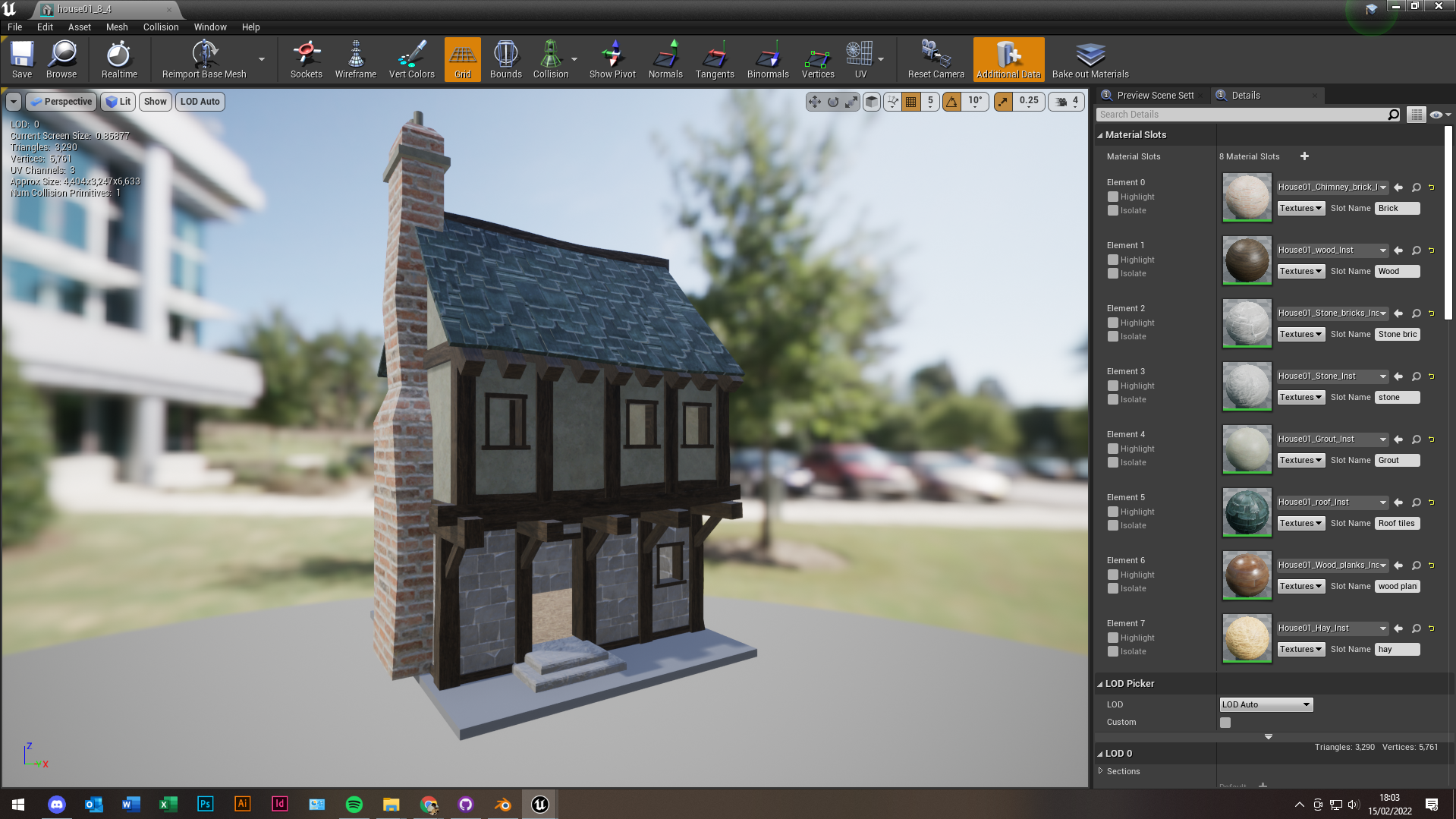
Task: Check Isolate for Element 7 hay
Action: (x=1113, y=651)
